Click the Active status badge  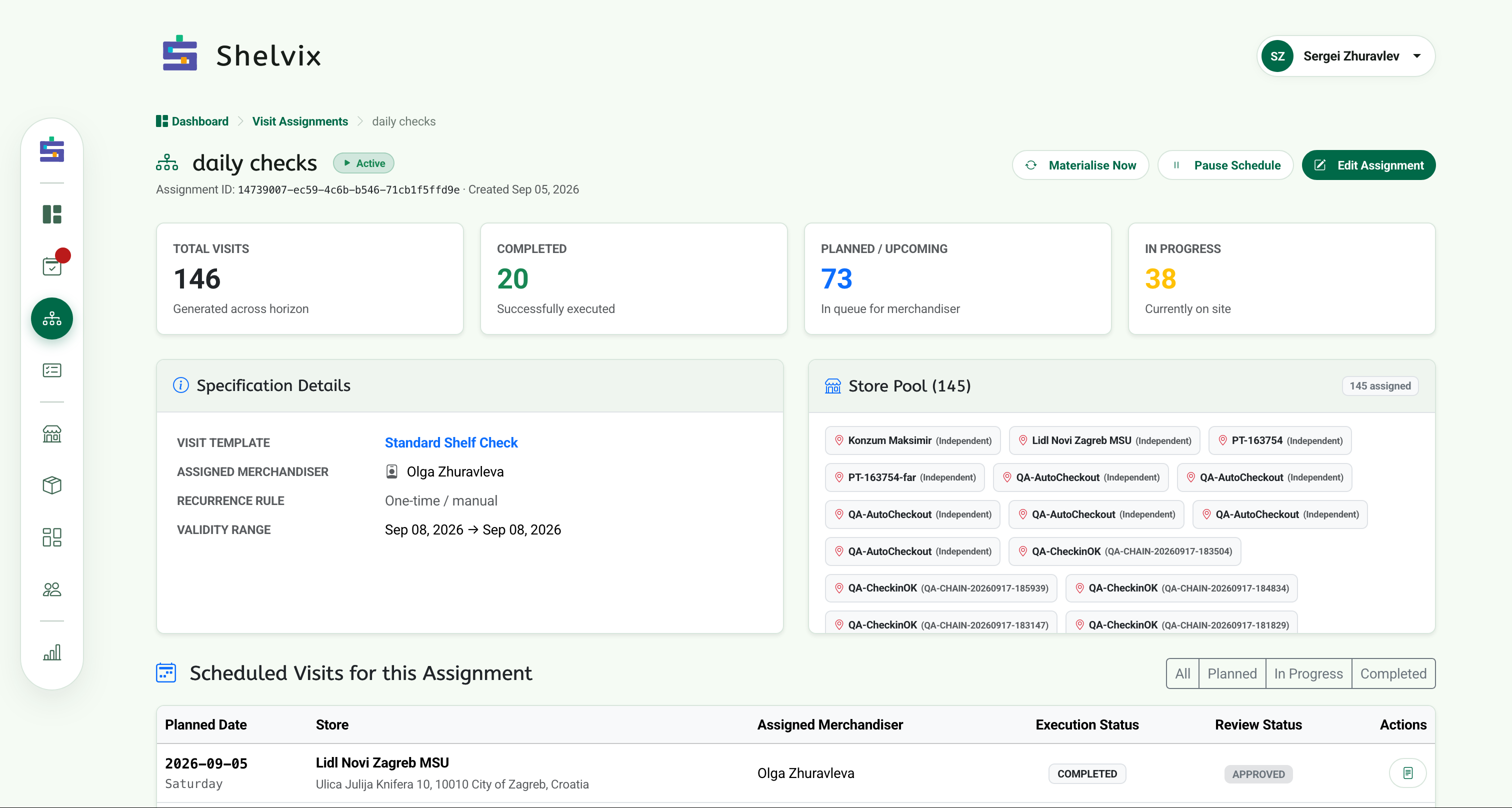pos(363,163)
